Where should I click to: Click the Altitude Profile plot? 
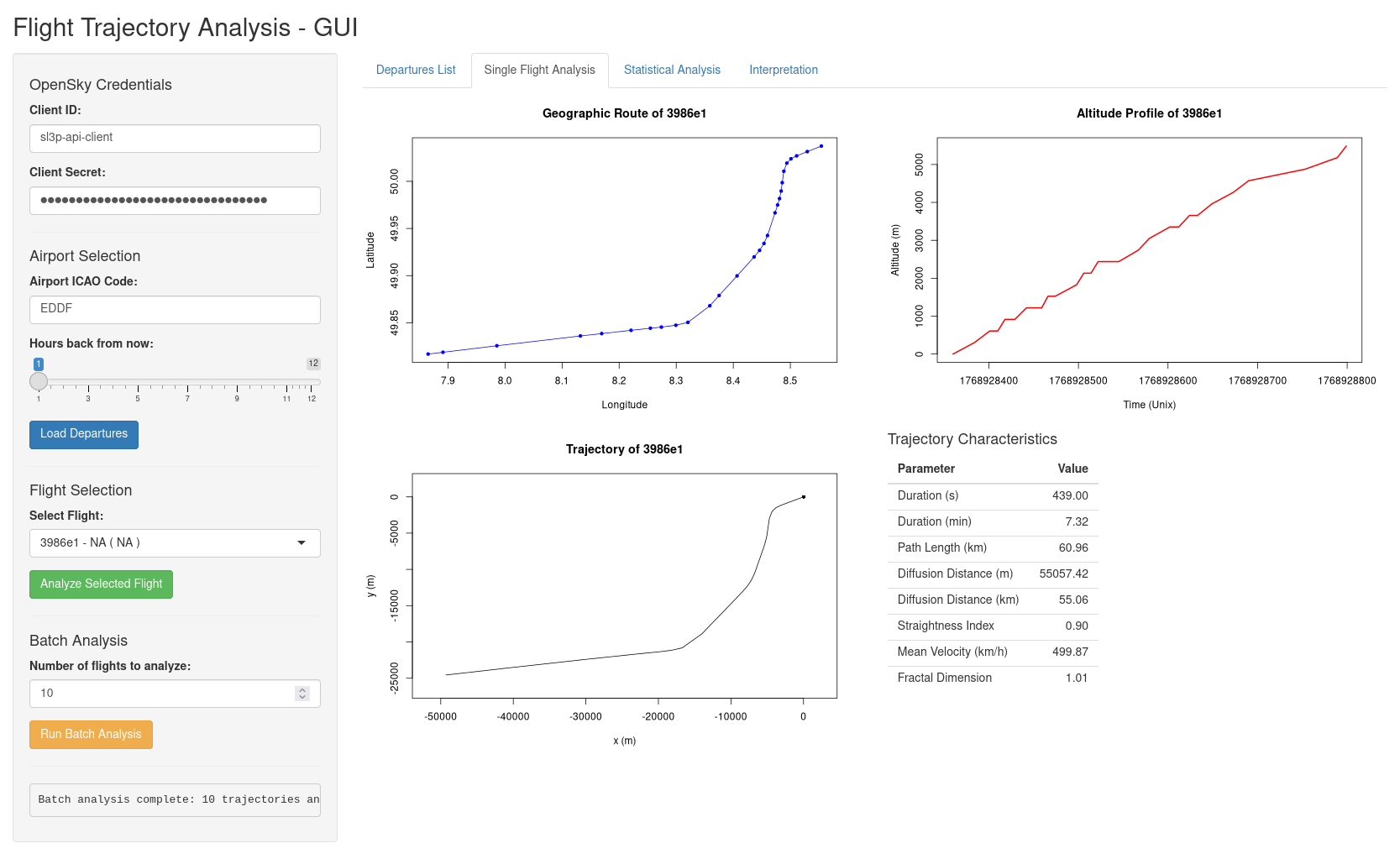(x=1149, y=250)
